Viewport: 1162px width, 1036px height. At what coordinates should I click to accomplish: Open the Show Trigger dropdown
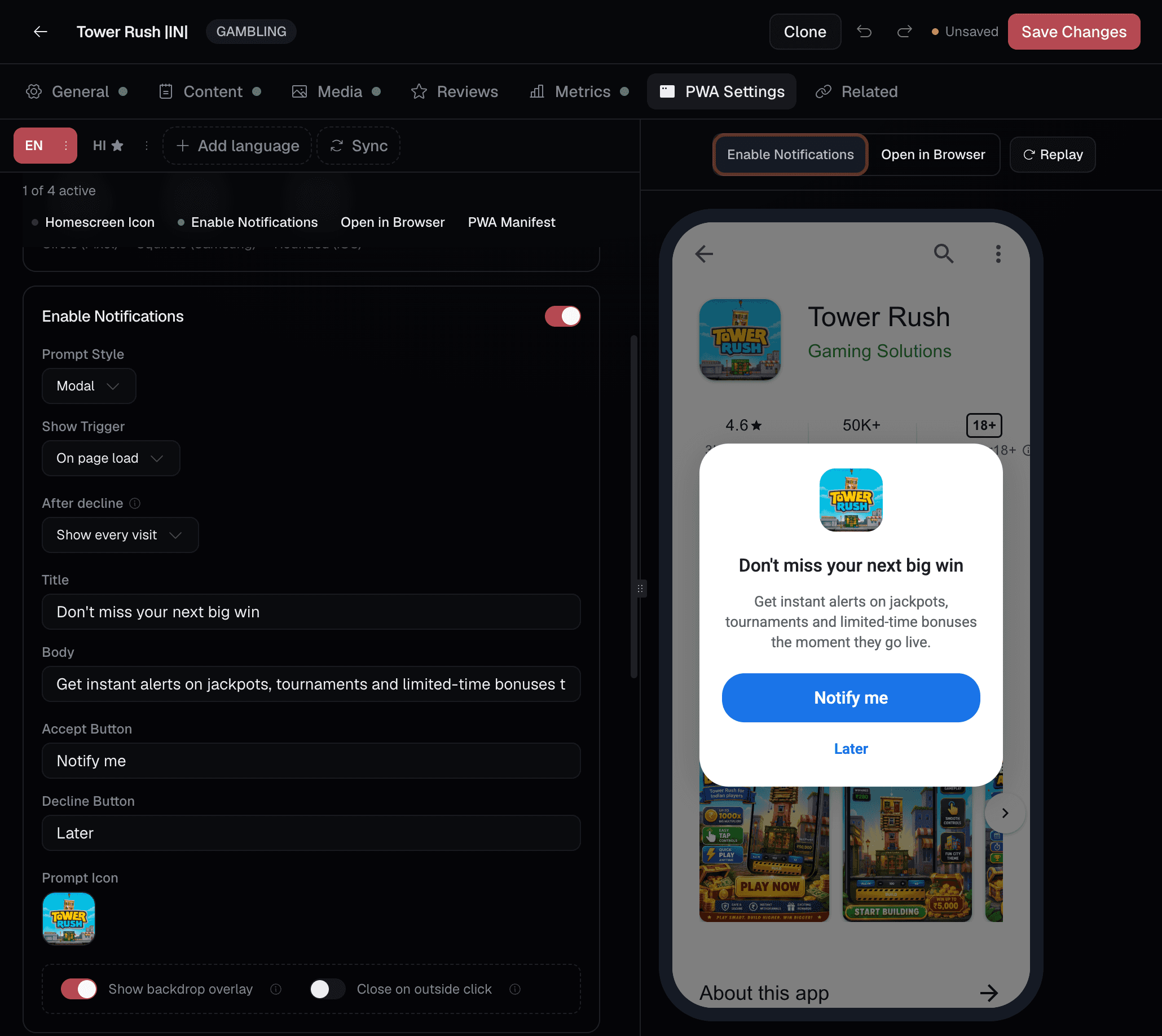(111, 458)
